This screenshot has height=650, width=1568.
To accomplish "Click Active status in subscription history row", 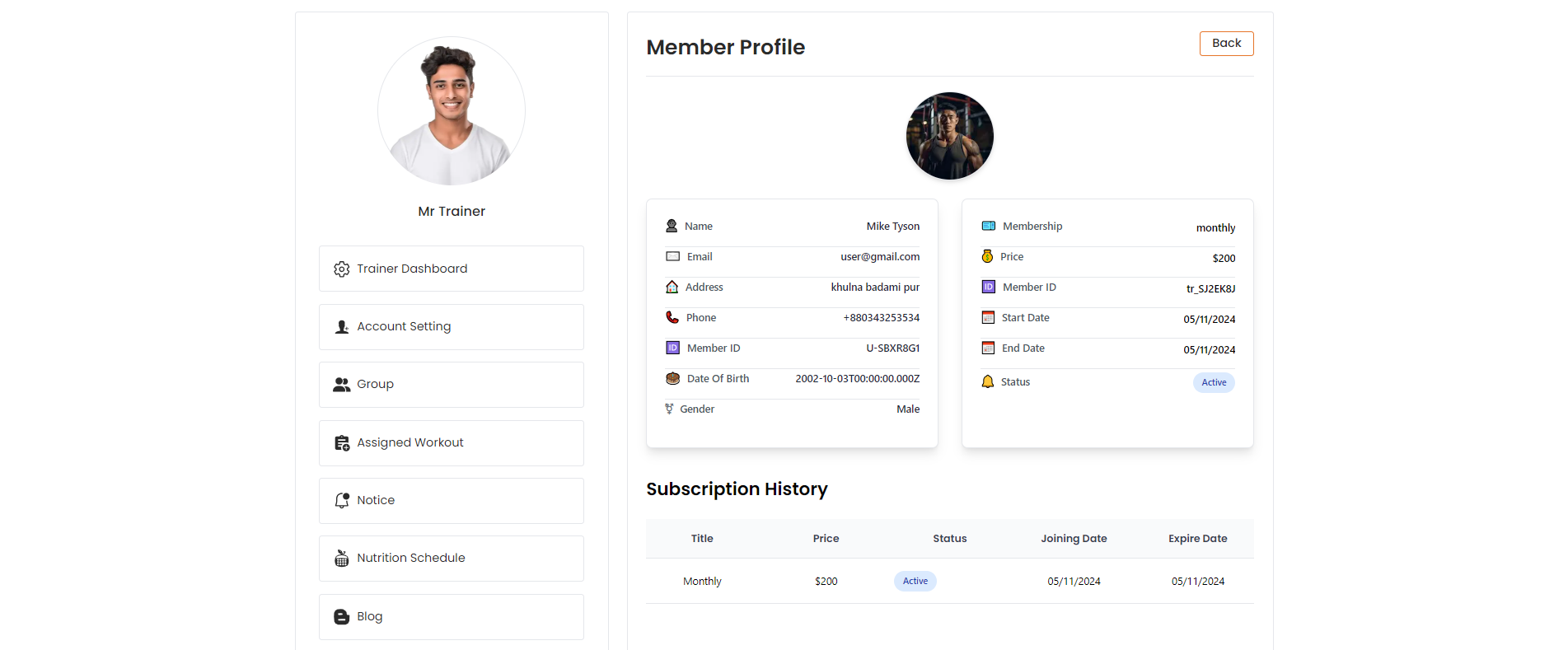I will (x=915, y=582).
